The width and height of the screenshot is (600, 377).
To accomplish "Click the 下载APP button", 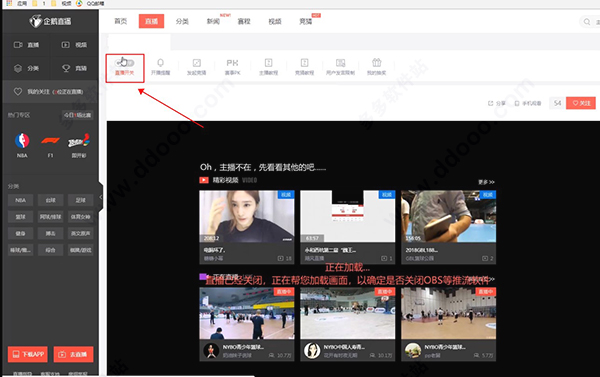I will click(28, 354).
